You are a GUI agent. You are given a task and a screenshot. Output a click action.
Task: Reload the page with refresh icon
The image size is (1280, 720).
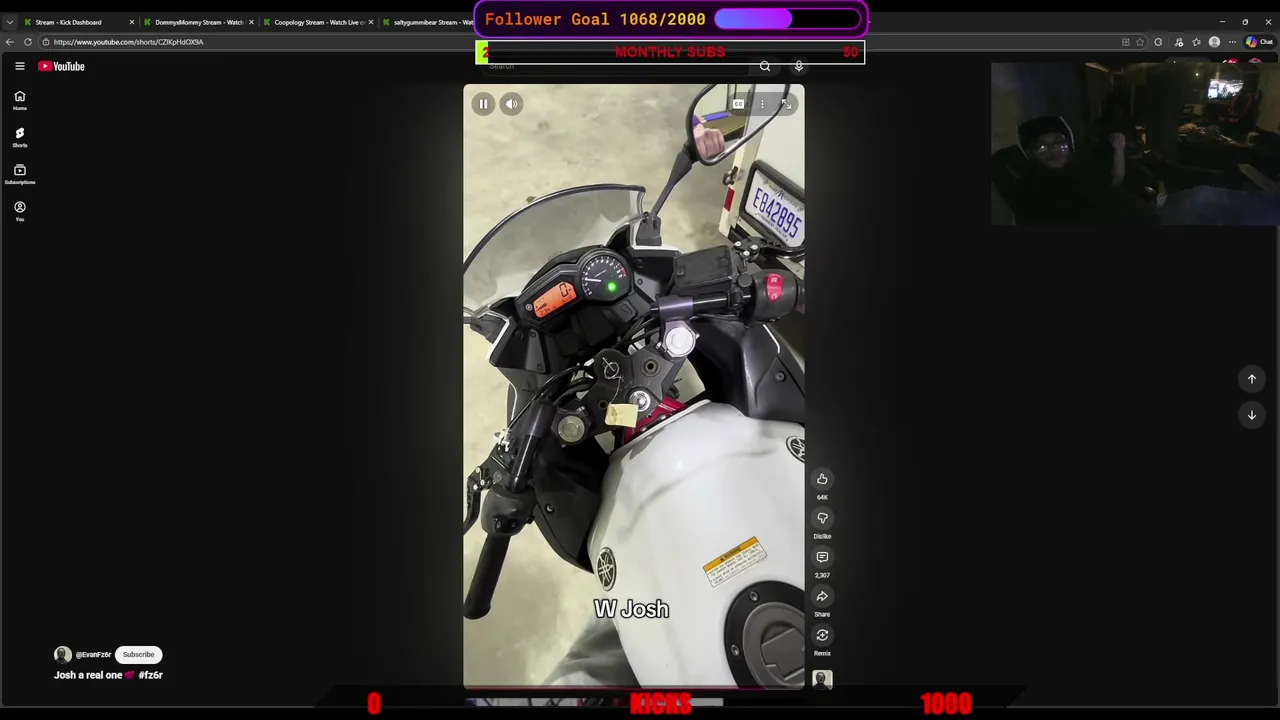coord(28,42)
